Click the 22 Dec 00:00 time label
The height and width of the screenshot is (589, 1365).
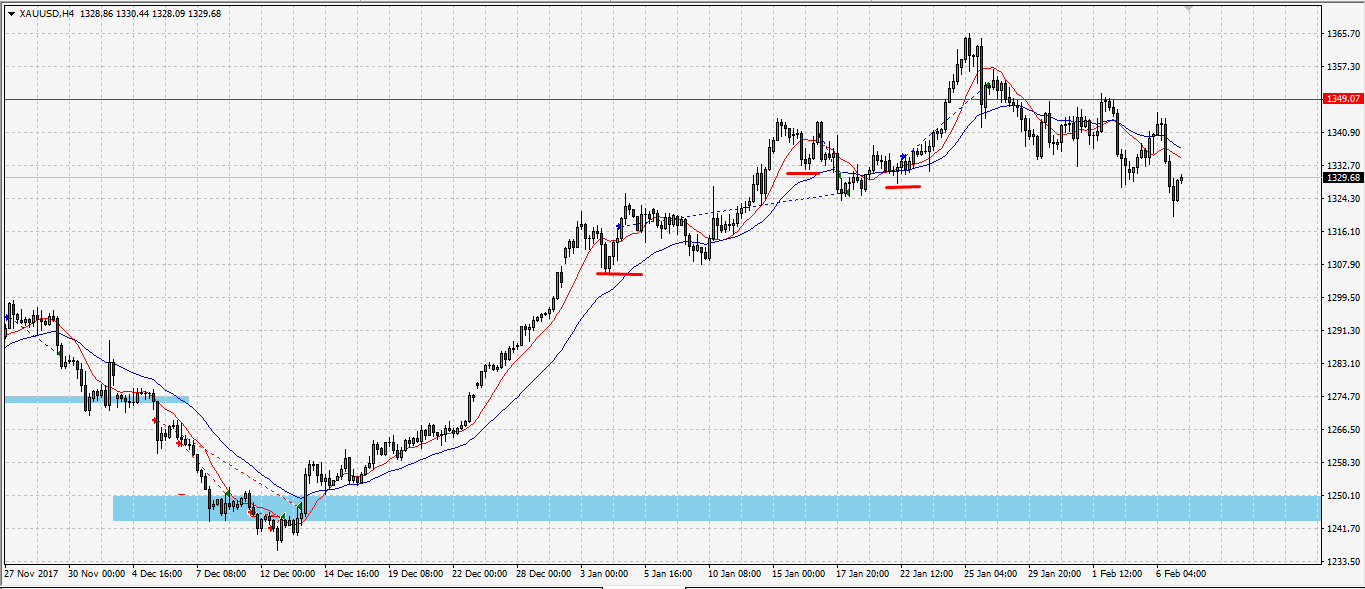pos(480,574)
